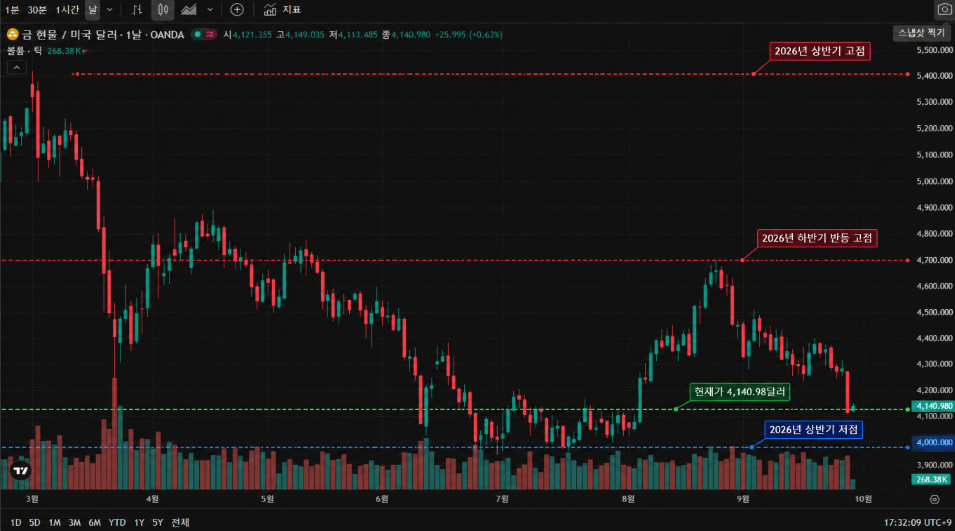Click the open price 4,121.355 value
Screen dimensions: 955x531
[x=252, y=35]
